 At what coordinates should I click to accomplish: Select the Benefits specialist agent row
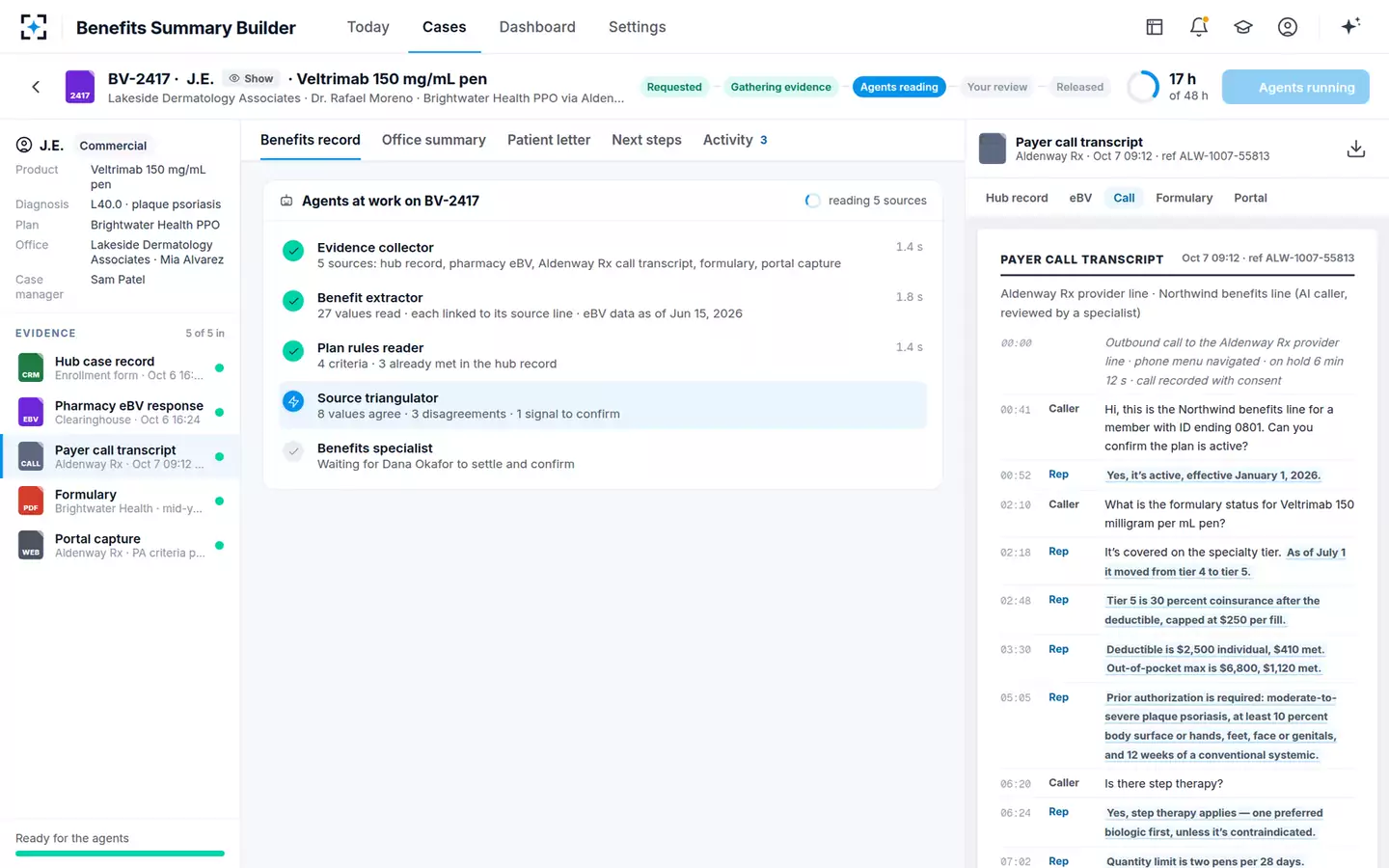coord(603,455)
